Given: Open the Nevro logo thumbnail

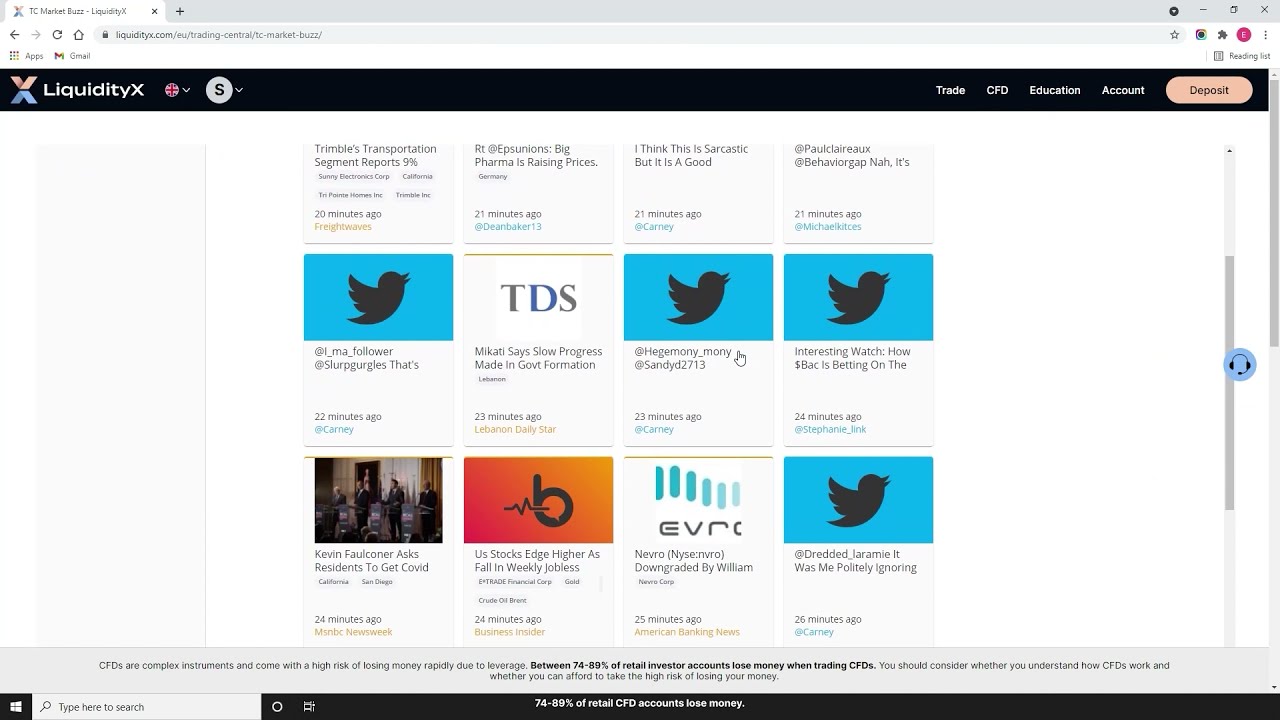Looking at the screenshot, I should (x=698, y=500).
